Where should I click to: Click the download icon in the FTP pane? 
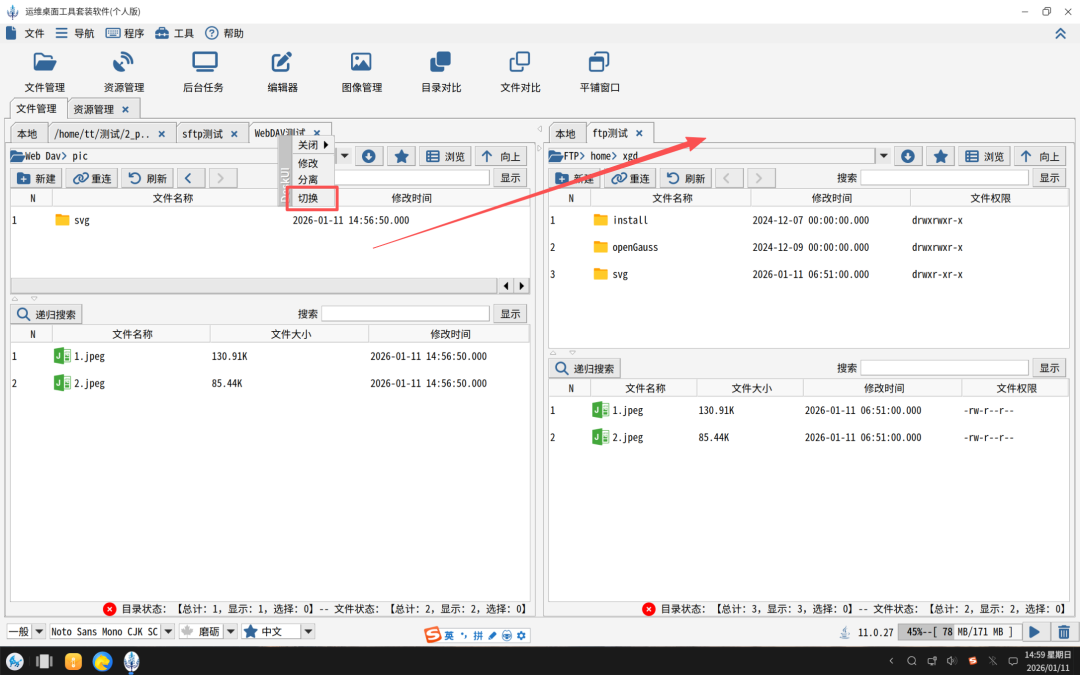(x=908, y=156)
